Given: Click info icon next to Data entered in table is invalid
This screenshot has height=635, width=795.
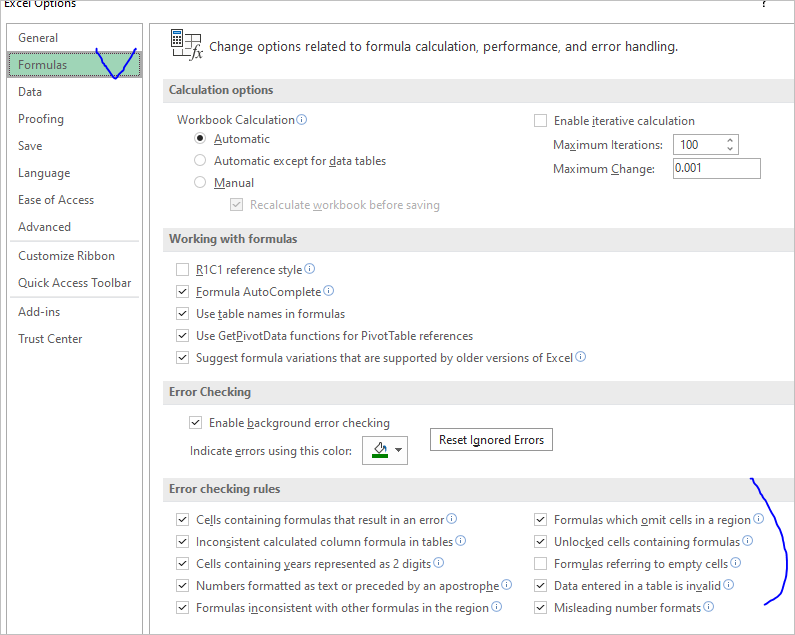Looking at the screenshot, I should (729, 585).
